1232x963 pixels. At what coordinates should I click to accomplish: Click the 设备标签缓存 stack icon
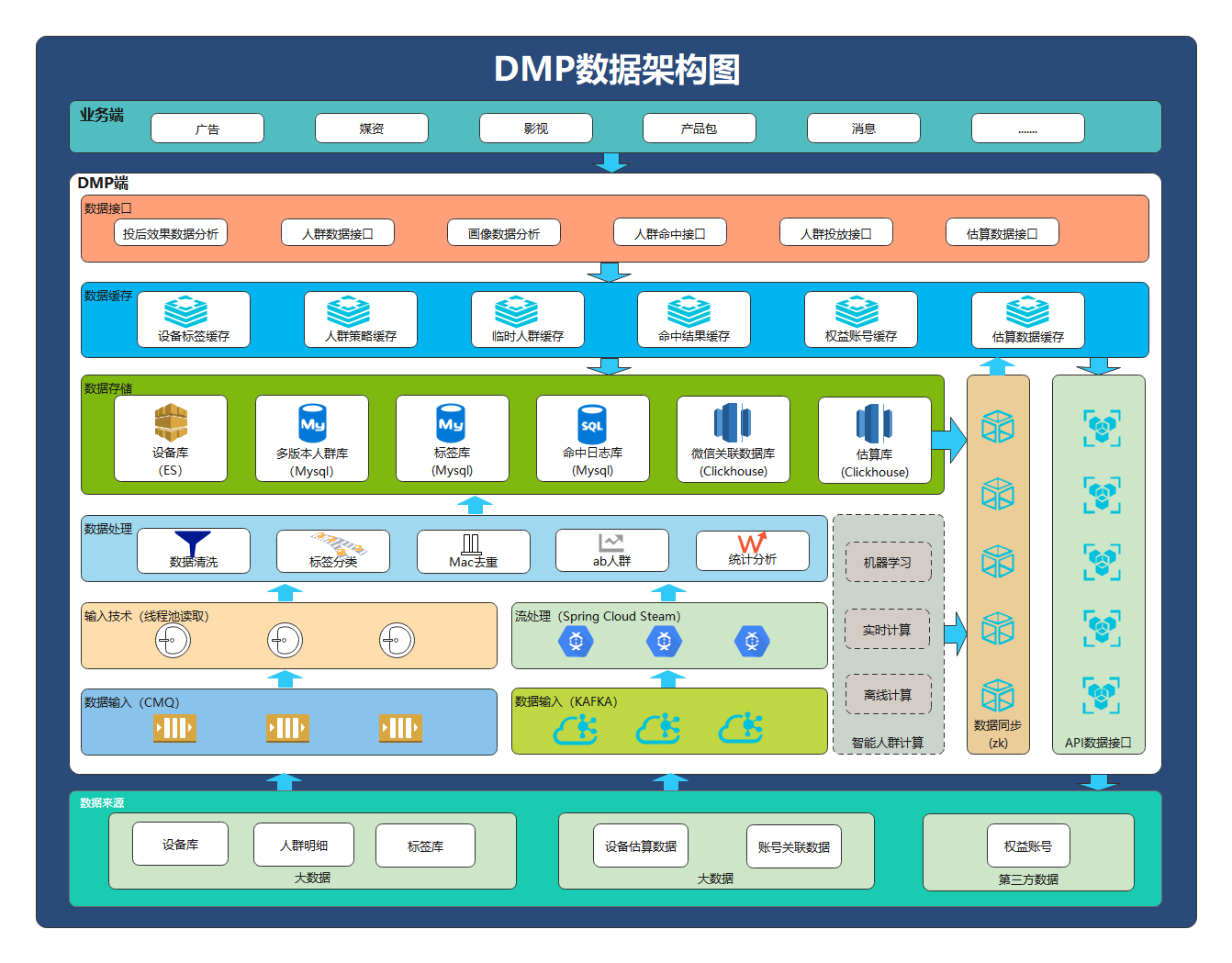click(185, 311)
